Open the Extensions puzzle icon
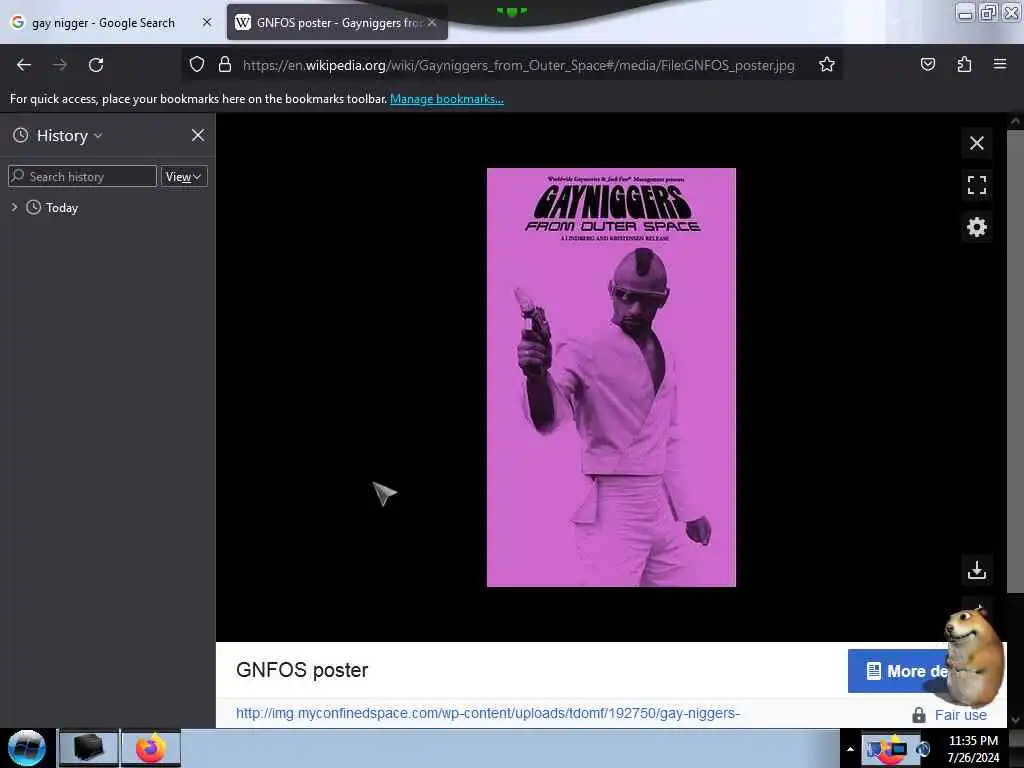The image size is (1024, 768). [964, 64]
